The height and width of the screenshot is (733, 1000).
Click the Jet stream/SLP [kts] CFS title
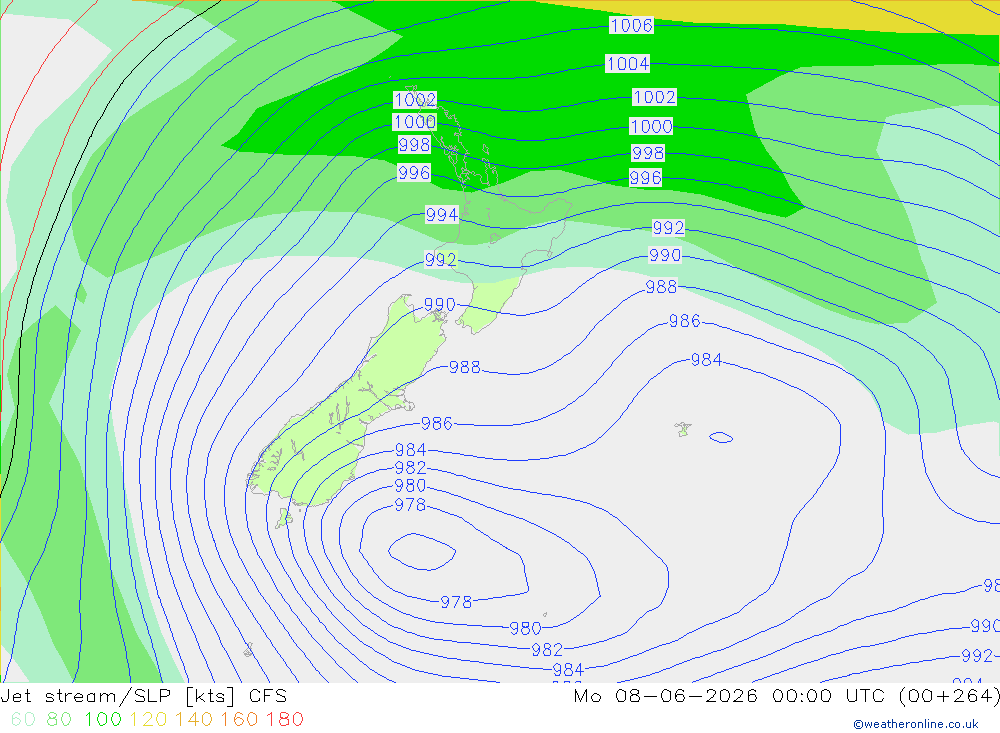click(144, 696)
